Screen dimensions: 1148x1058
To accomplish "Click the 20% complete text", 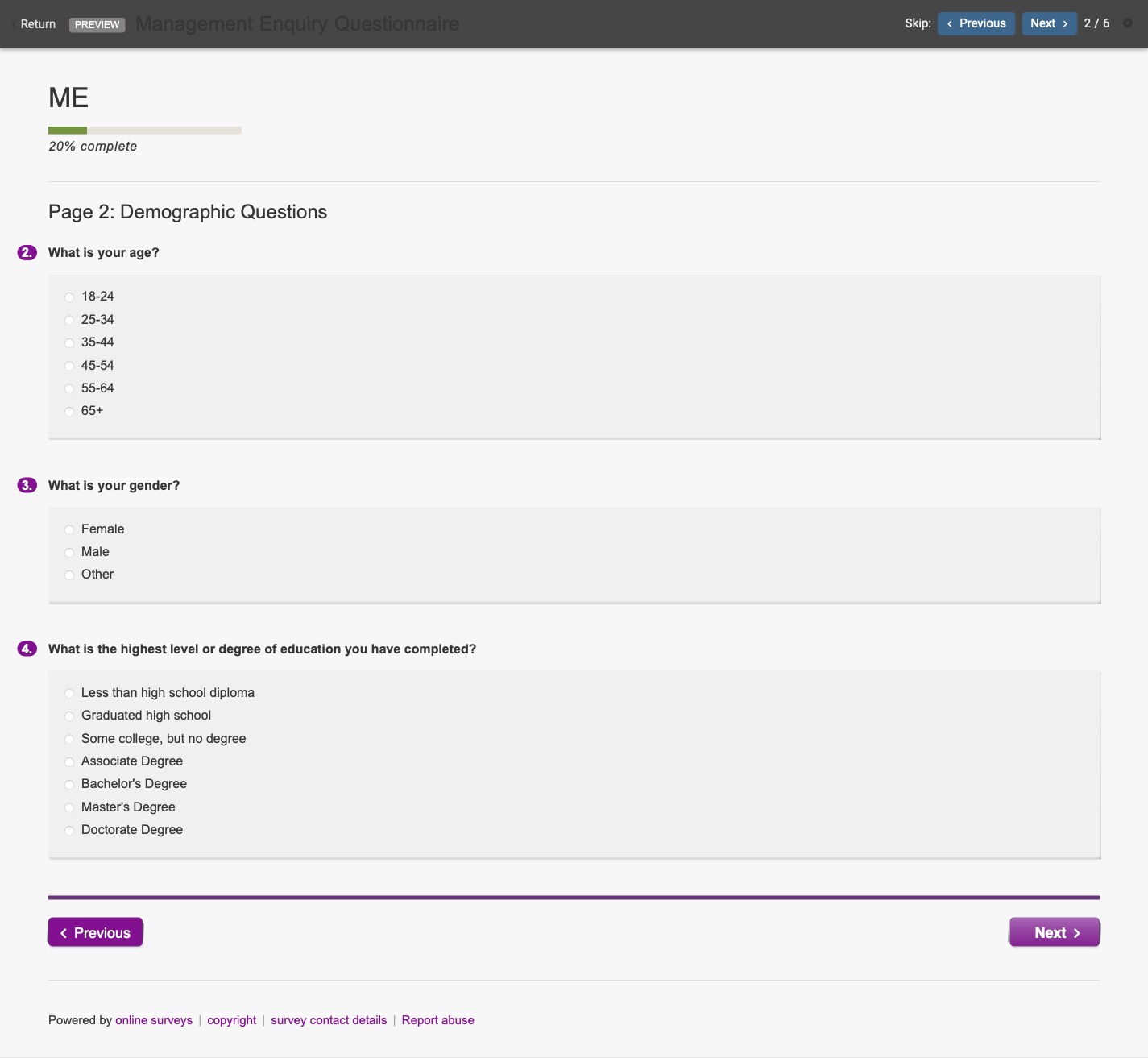I will [x=93, y=147].
